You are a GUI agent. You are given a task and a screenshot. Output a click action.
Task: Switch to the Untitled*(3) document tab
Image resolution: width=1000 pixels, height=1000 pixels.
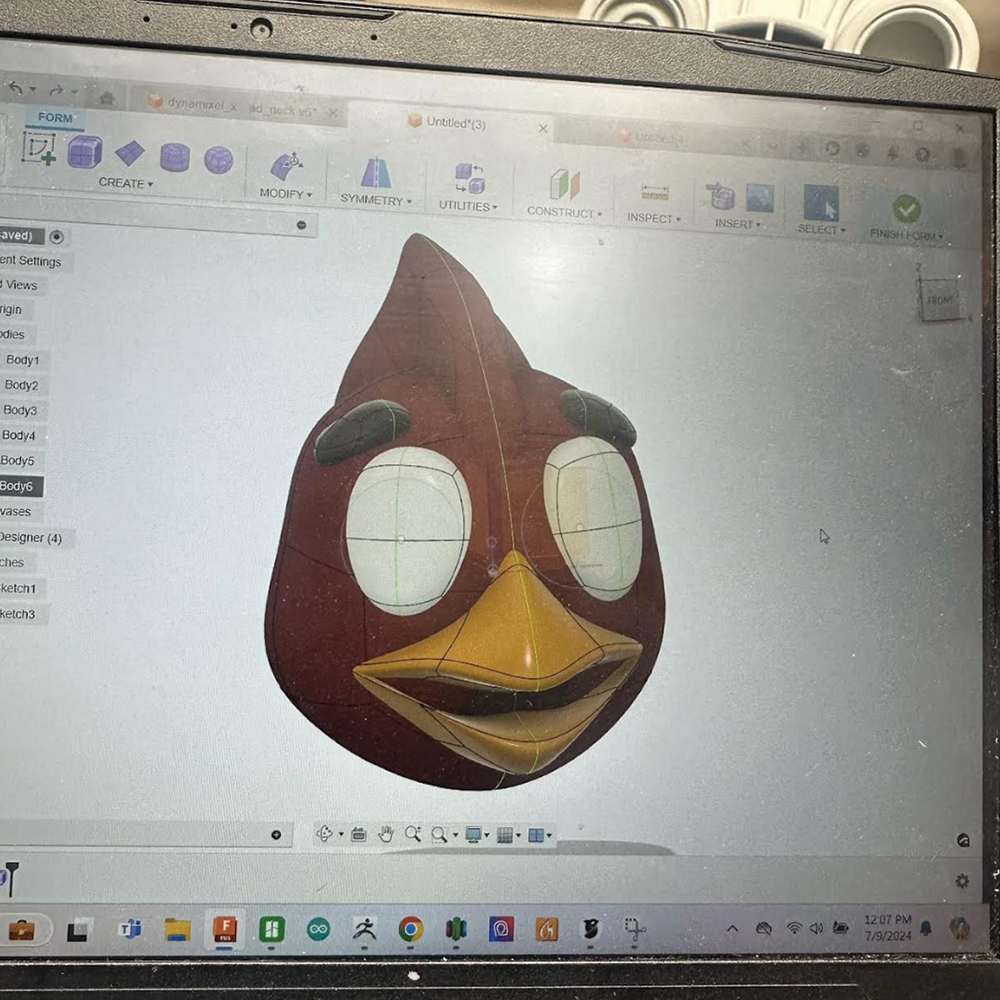[x=456, y=123]
